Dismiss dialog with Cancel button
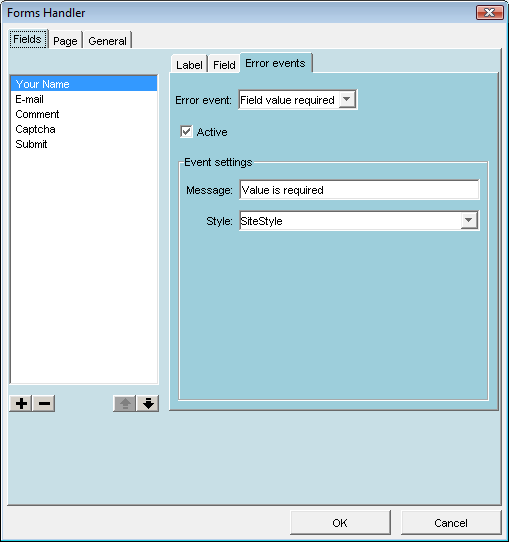Viewport: 509px width, 542px height. (451, 523)
